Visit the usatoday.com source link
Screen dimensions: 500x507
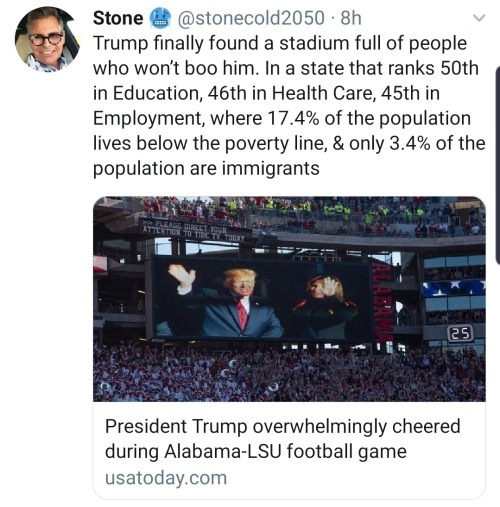166,478
